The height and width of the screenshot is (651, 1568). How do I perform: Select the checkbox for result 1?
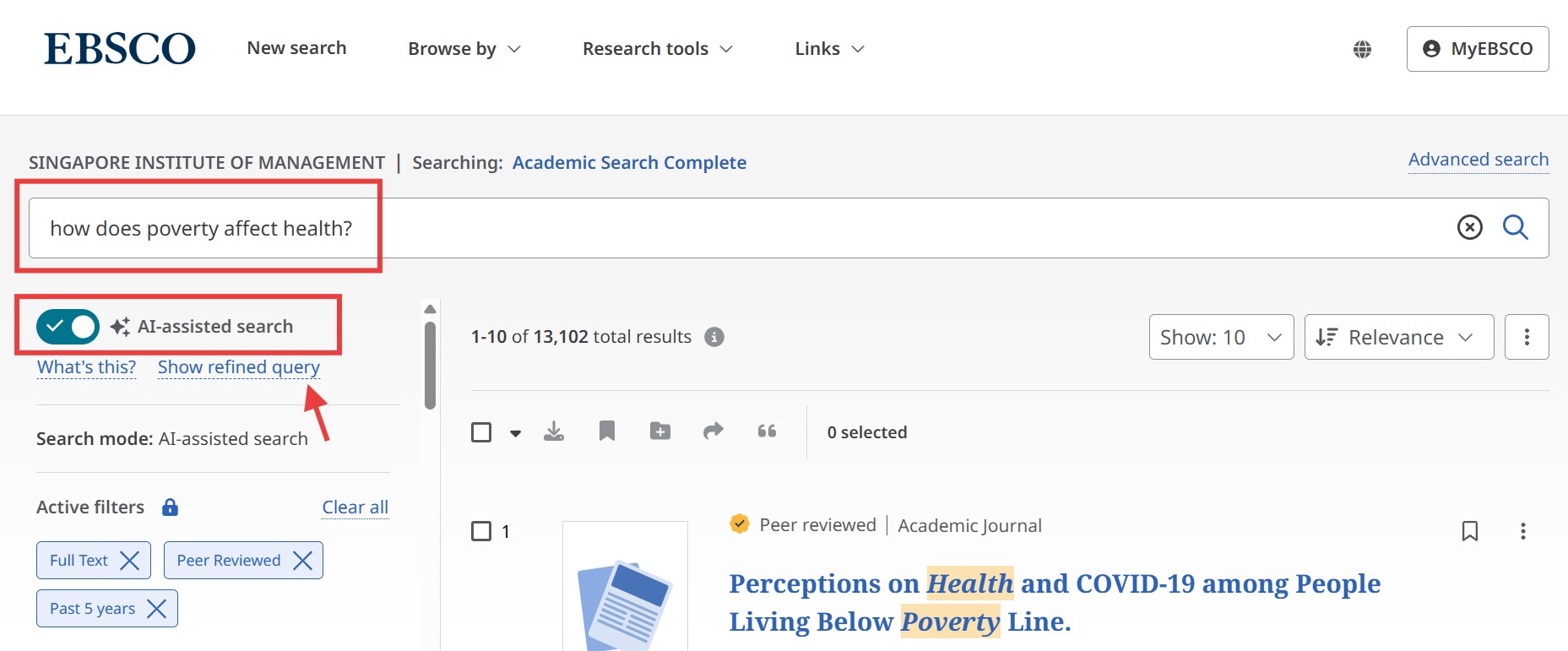pos(481,531)
